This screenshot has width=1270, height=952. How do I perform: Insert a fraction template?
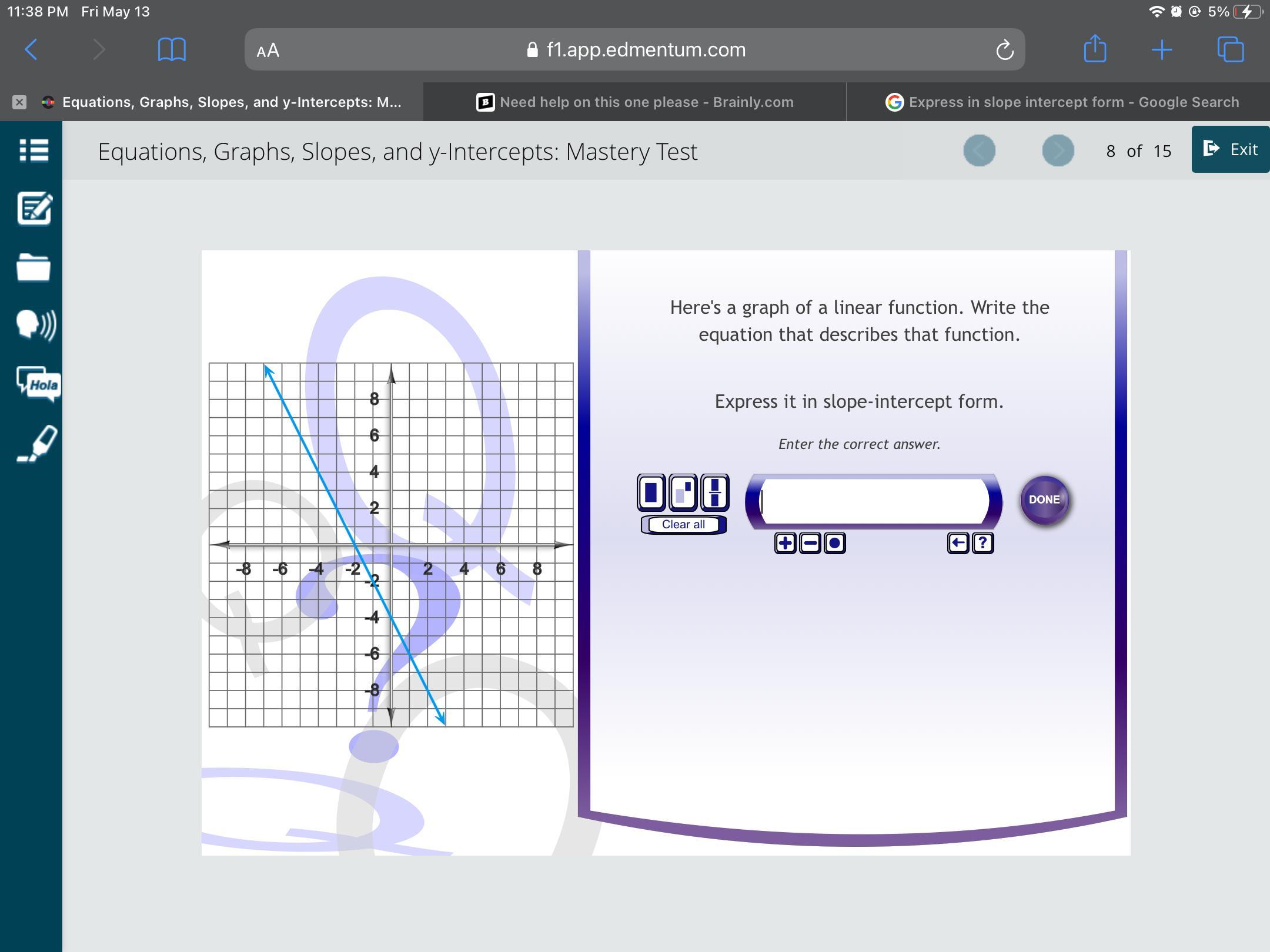point(715,492)
